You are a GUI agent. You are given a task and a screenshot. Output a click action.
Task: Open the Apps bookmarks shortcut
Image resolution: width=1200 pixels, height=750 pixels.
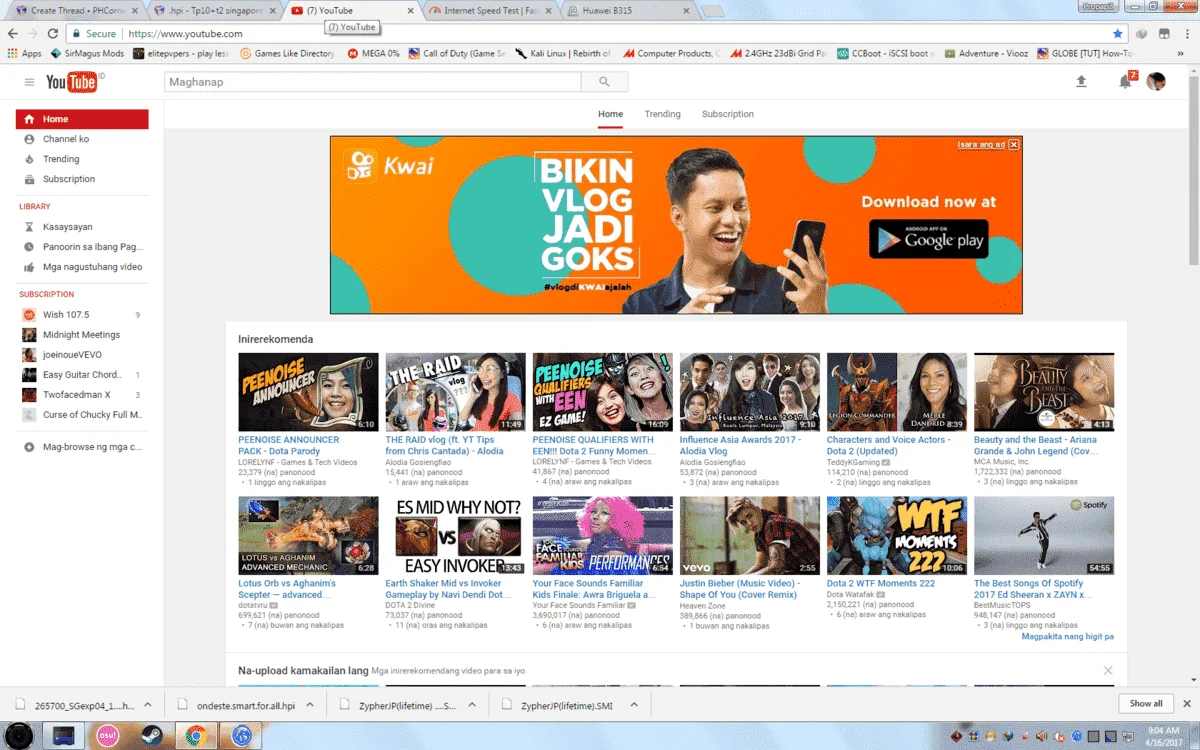click(x=24, y=53)
